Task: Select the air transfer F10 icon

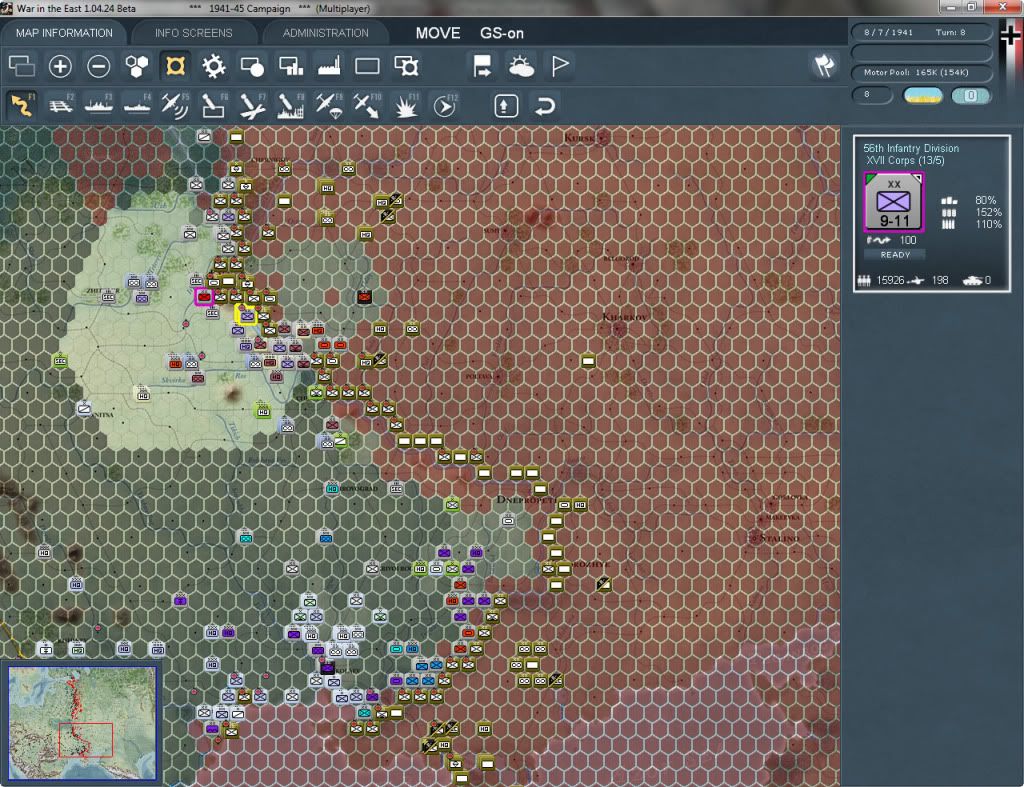Action: tap(367, 105)
